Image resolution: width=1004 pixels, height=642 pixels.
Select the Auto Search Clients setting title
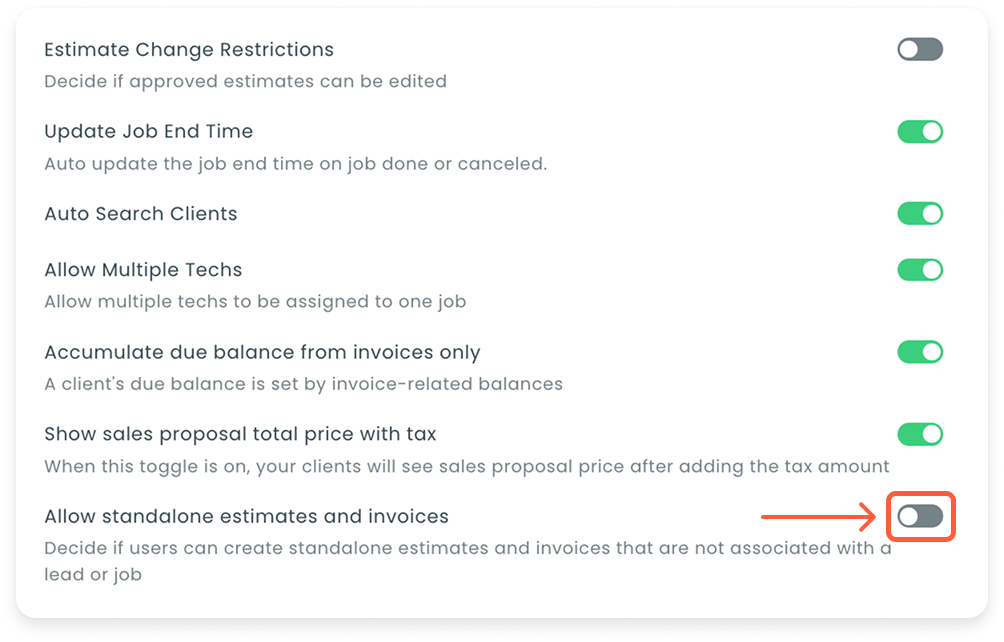141,213
